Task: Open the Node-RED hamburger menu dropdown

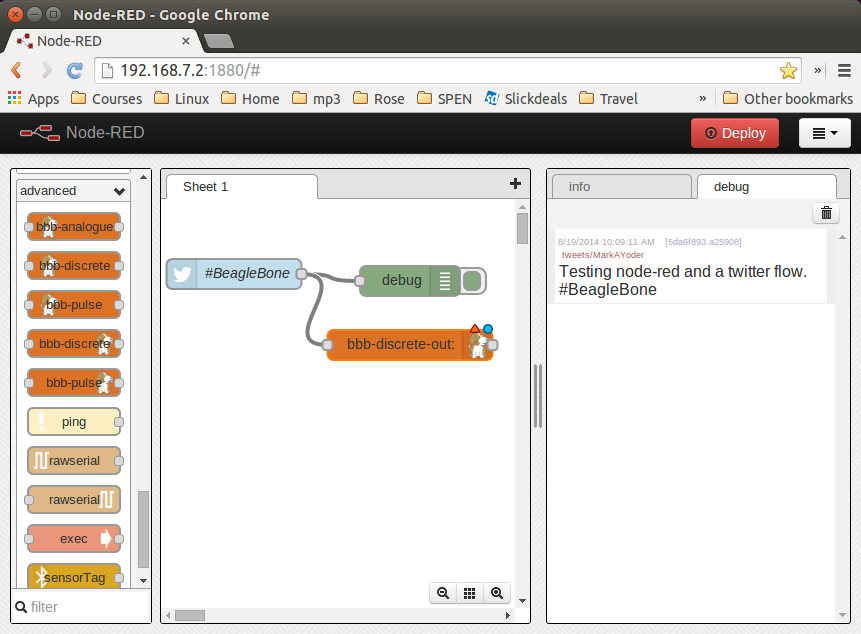Action: (824, 133)
